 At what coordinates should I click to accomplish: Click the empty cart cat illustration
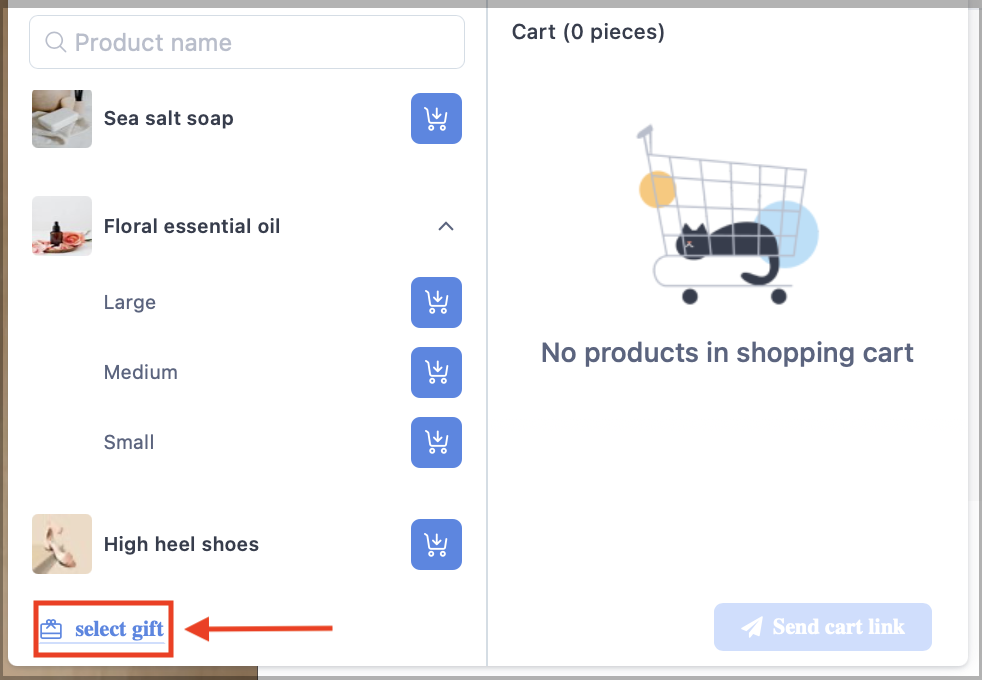pyautogui.click(x=727, y=214)
